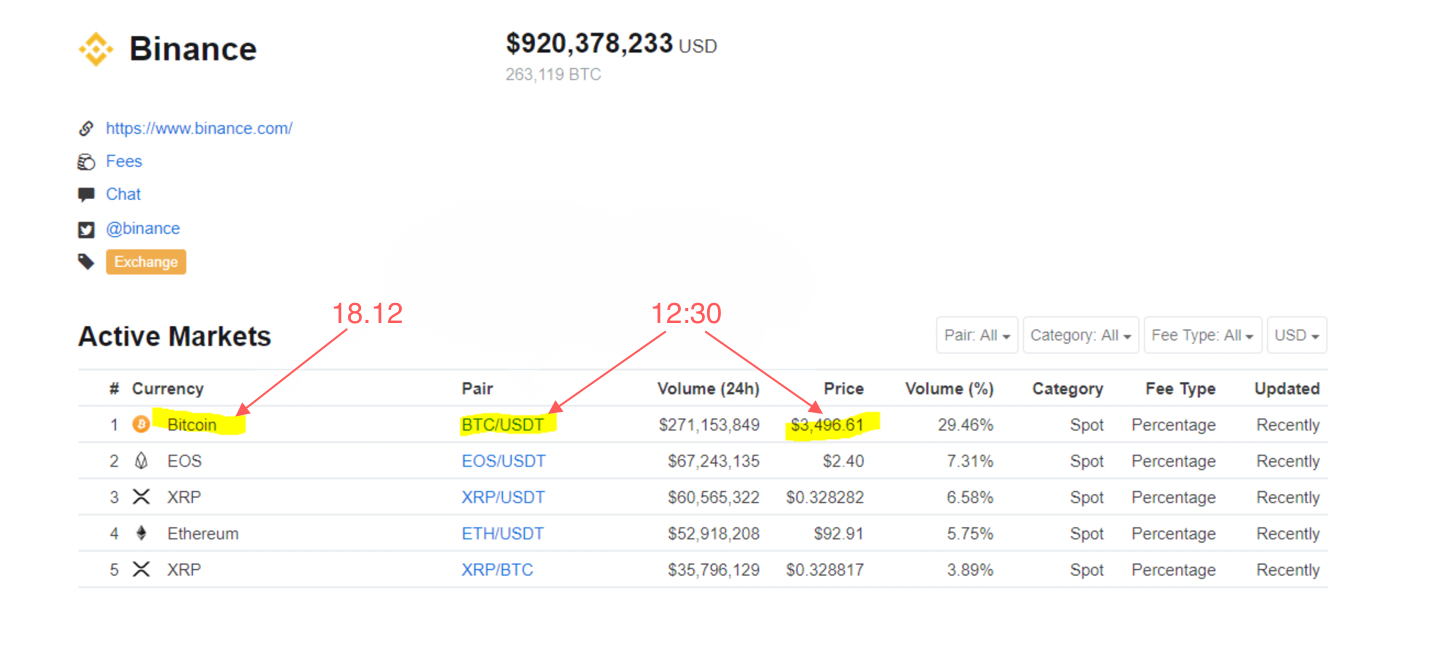
Task: Click the Twitter icon beside @binance
Action: pos(87,229)
